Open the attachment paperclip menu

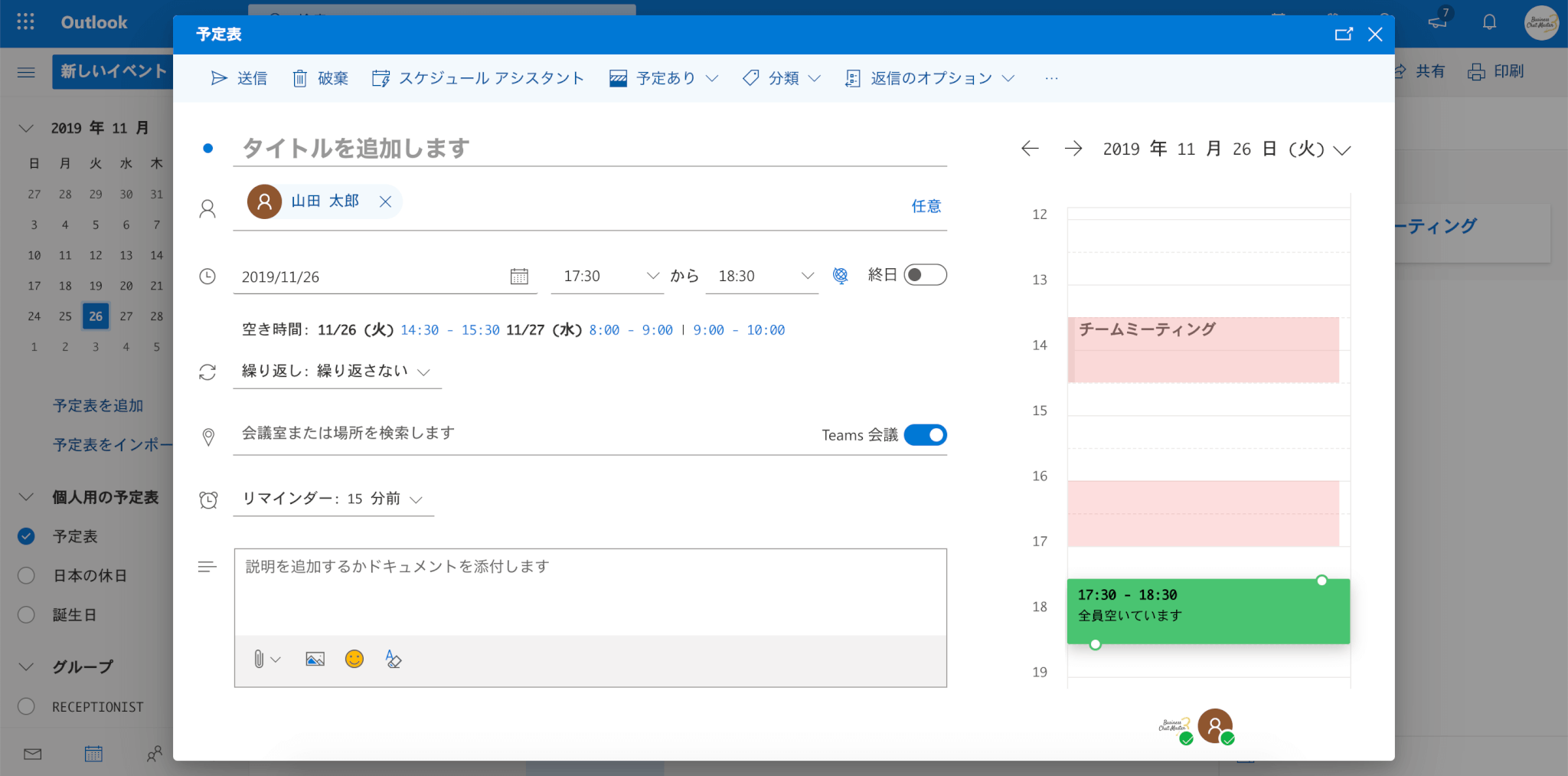click(266, 659)
